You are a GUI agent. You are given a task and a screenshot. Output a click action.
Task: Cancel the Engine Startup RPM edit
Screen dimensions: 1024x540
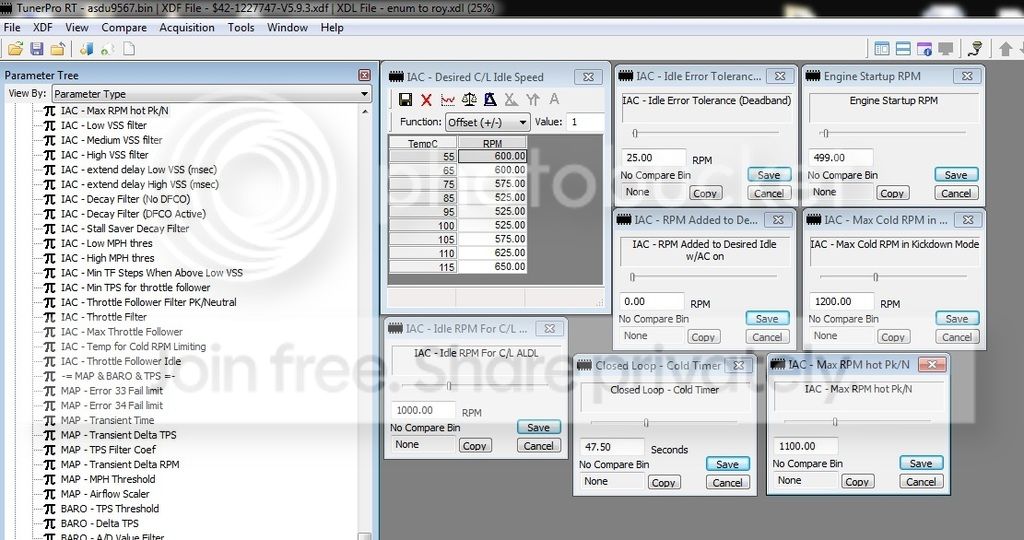[x=956, y=193]
